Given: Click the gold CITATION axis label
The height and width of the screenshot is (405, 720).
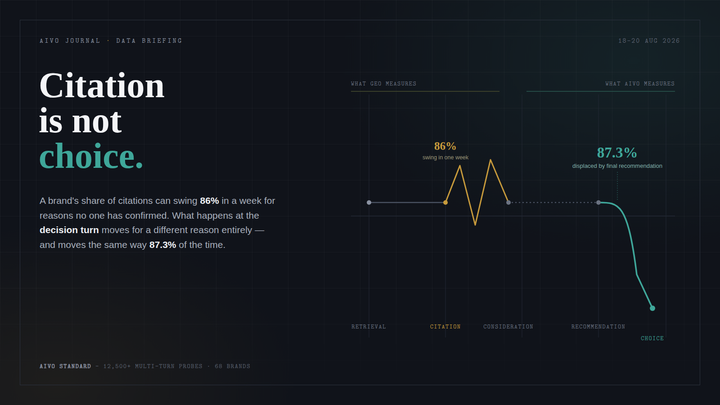Looking at the screenshot, I should pos(445,326).
